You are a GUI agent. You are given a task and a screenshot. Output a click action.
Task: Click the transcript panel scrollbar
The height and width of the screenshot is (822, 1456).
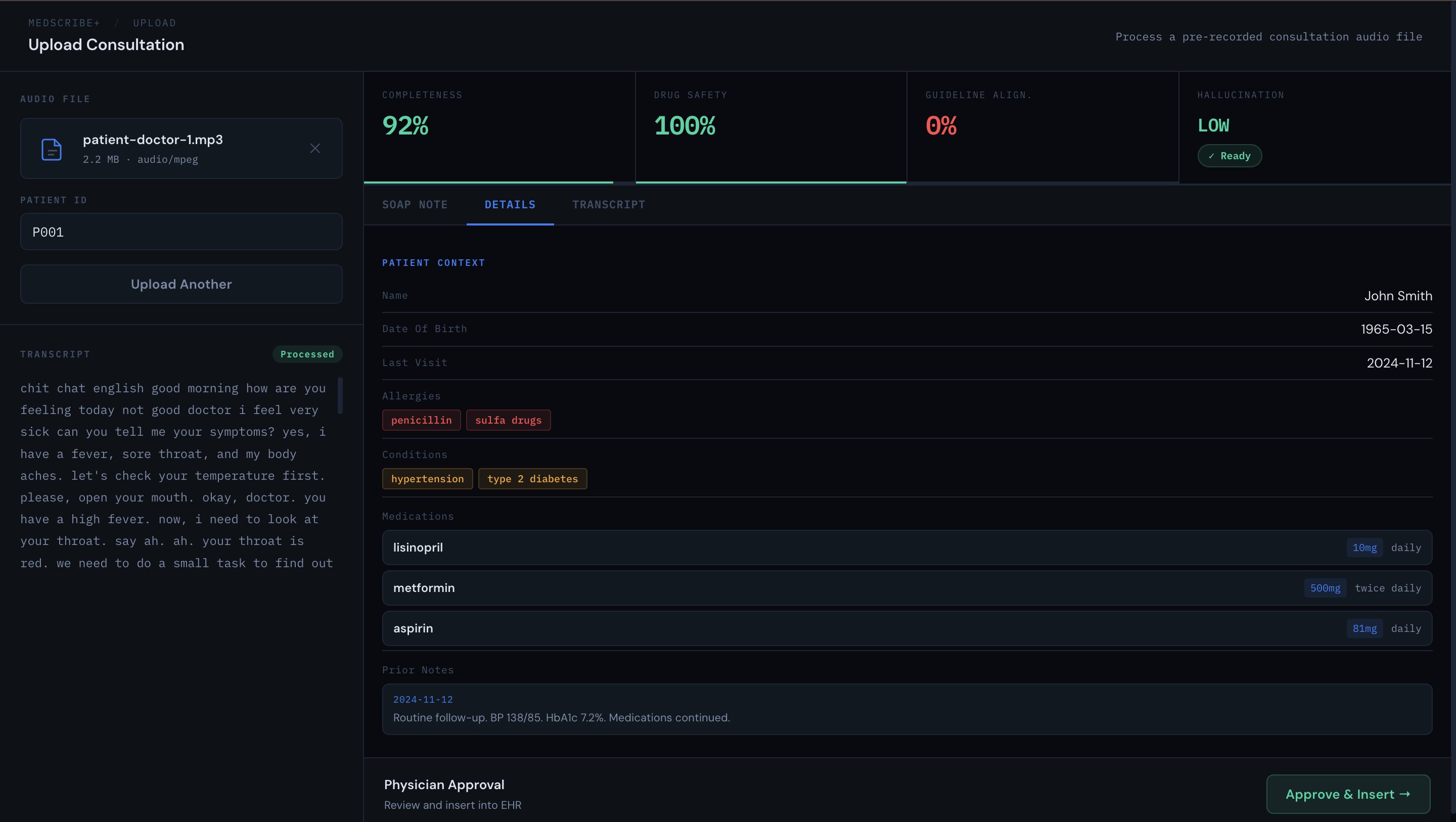(340, 396)
